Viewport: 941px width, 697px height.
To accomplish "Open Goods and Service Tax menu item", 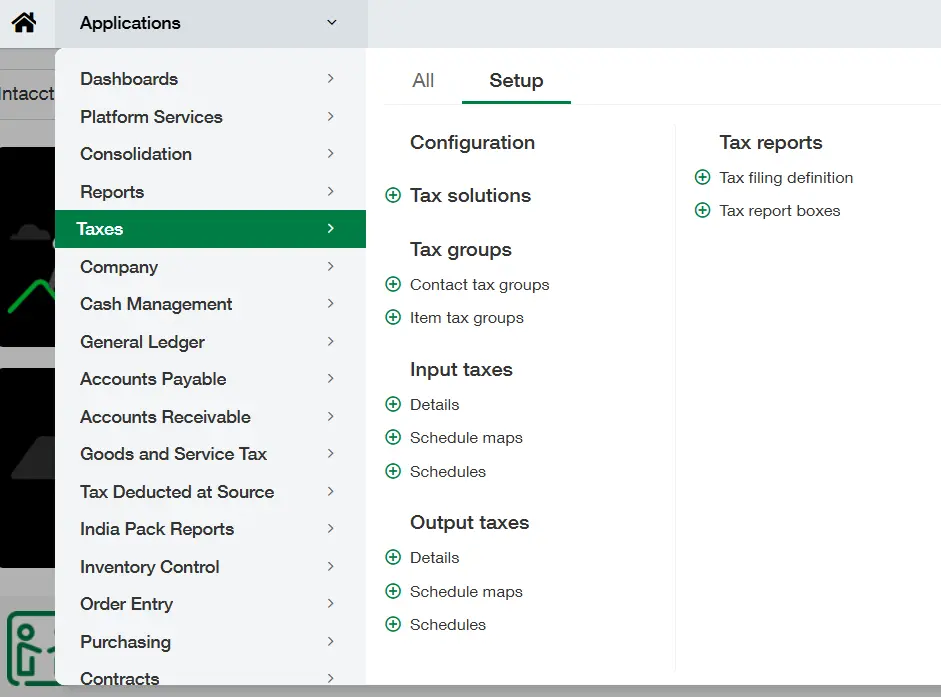I will (211, 454).
